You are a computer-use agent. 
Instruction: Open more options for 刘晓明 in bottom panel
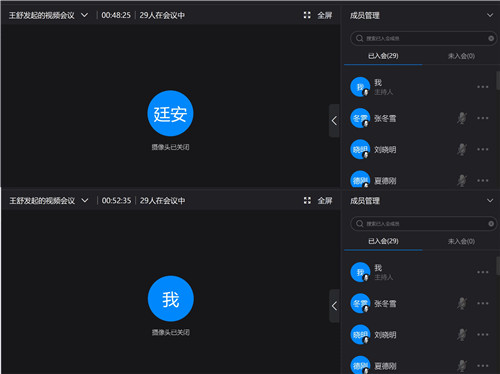coord(482,334)
